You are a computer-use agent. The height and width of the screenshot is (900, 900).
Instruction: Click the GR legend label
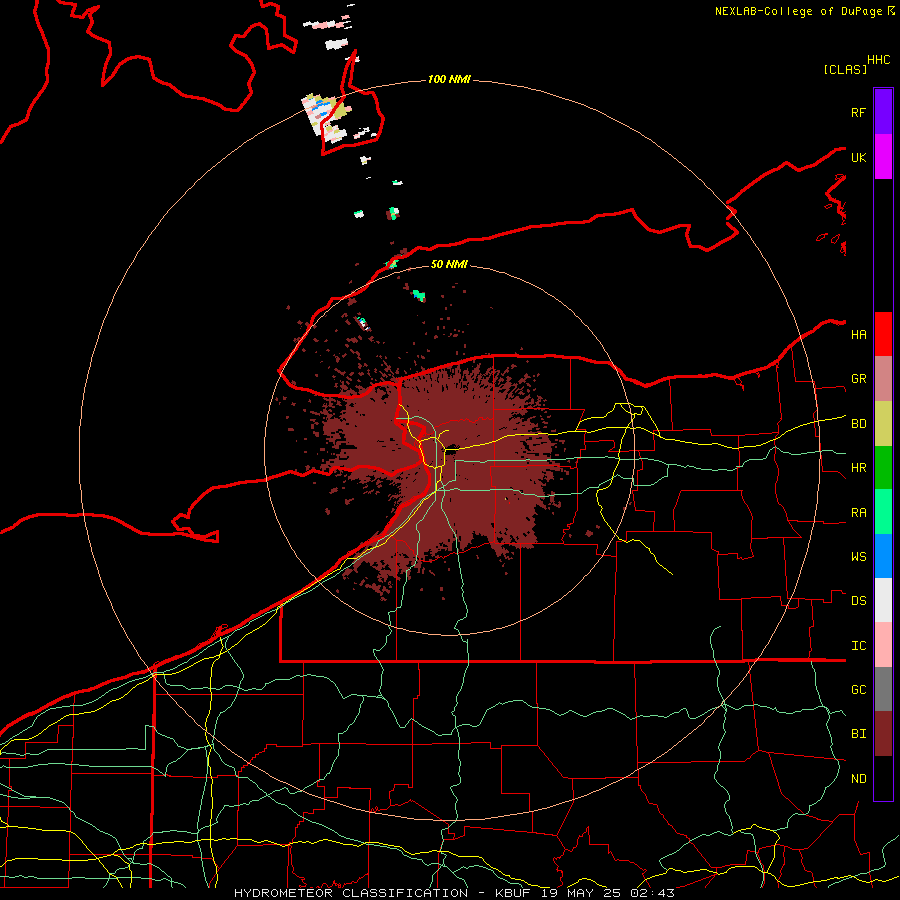tap(858, 379)
